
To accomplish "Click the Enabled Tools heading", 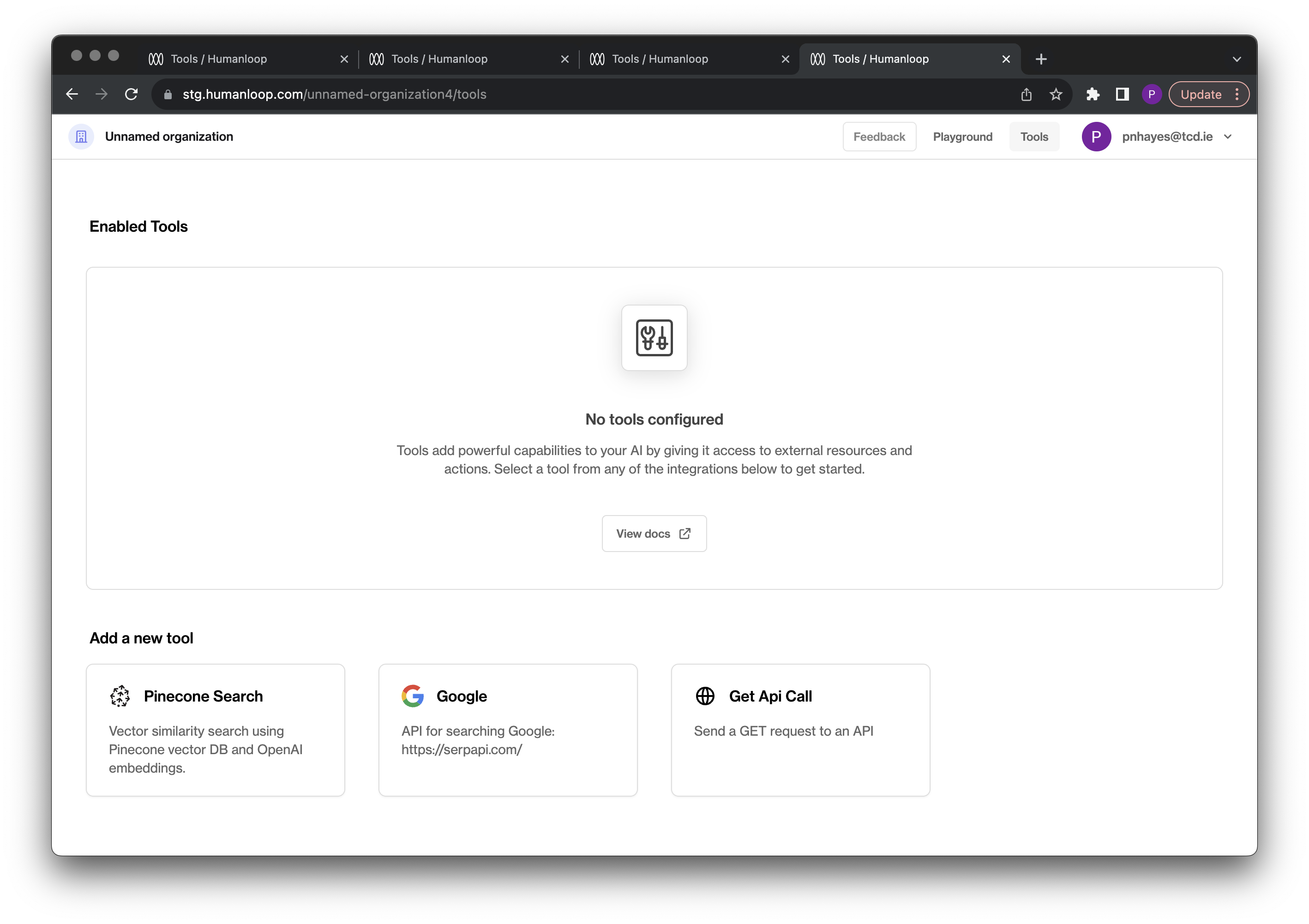I will [x=138, y=226].
